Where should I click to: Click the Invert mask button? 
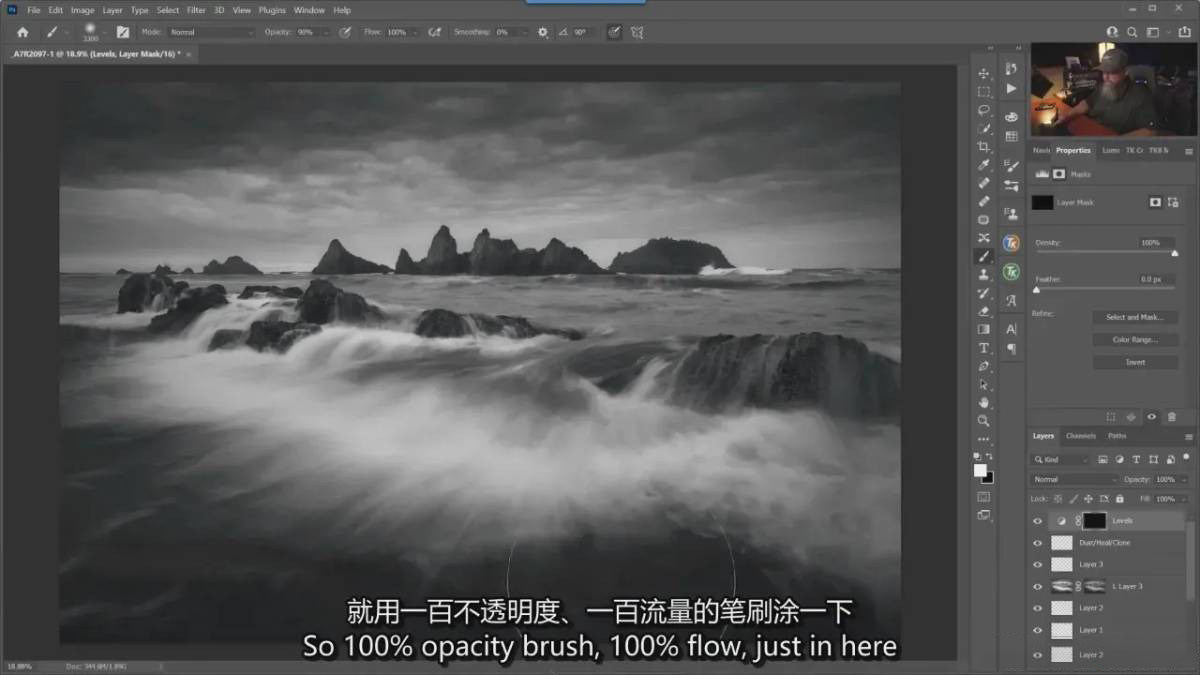pos(1134,362)
